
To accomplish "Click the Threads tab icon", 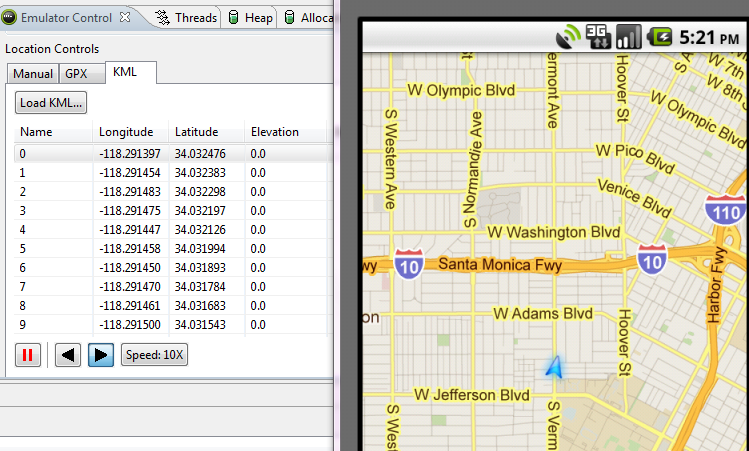I will pos(163,18).
